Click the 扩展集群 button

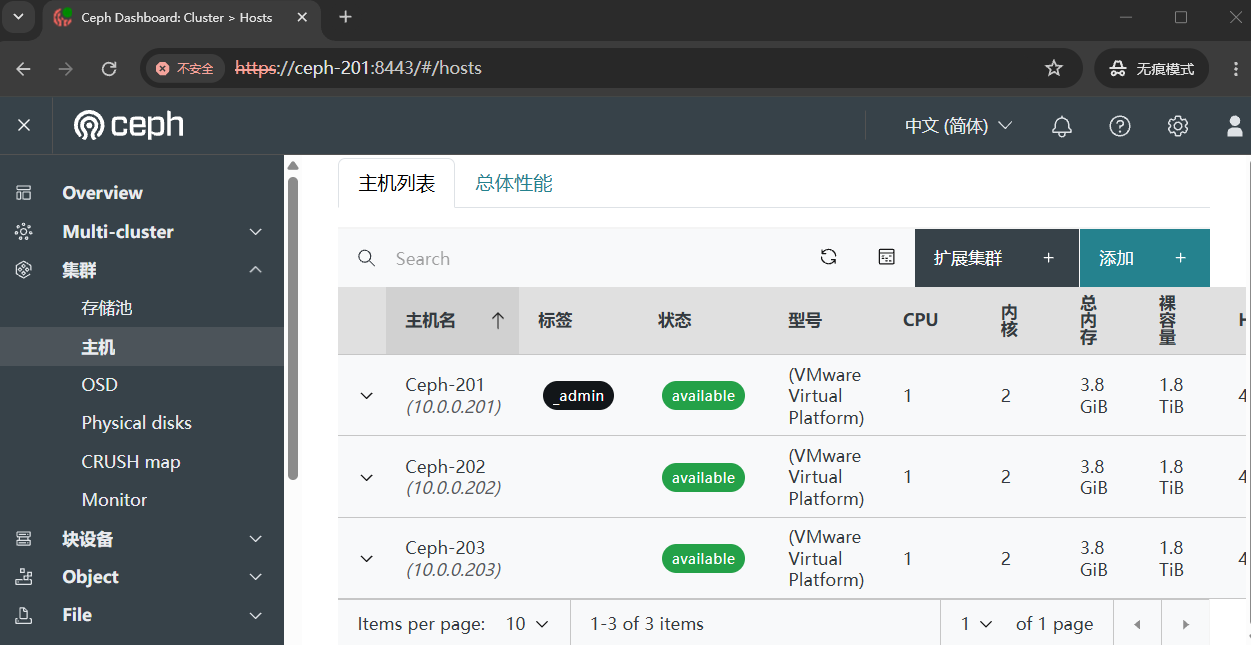(996, 258)
